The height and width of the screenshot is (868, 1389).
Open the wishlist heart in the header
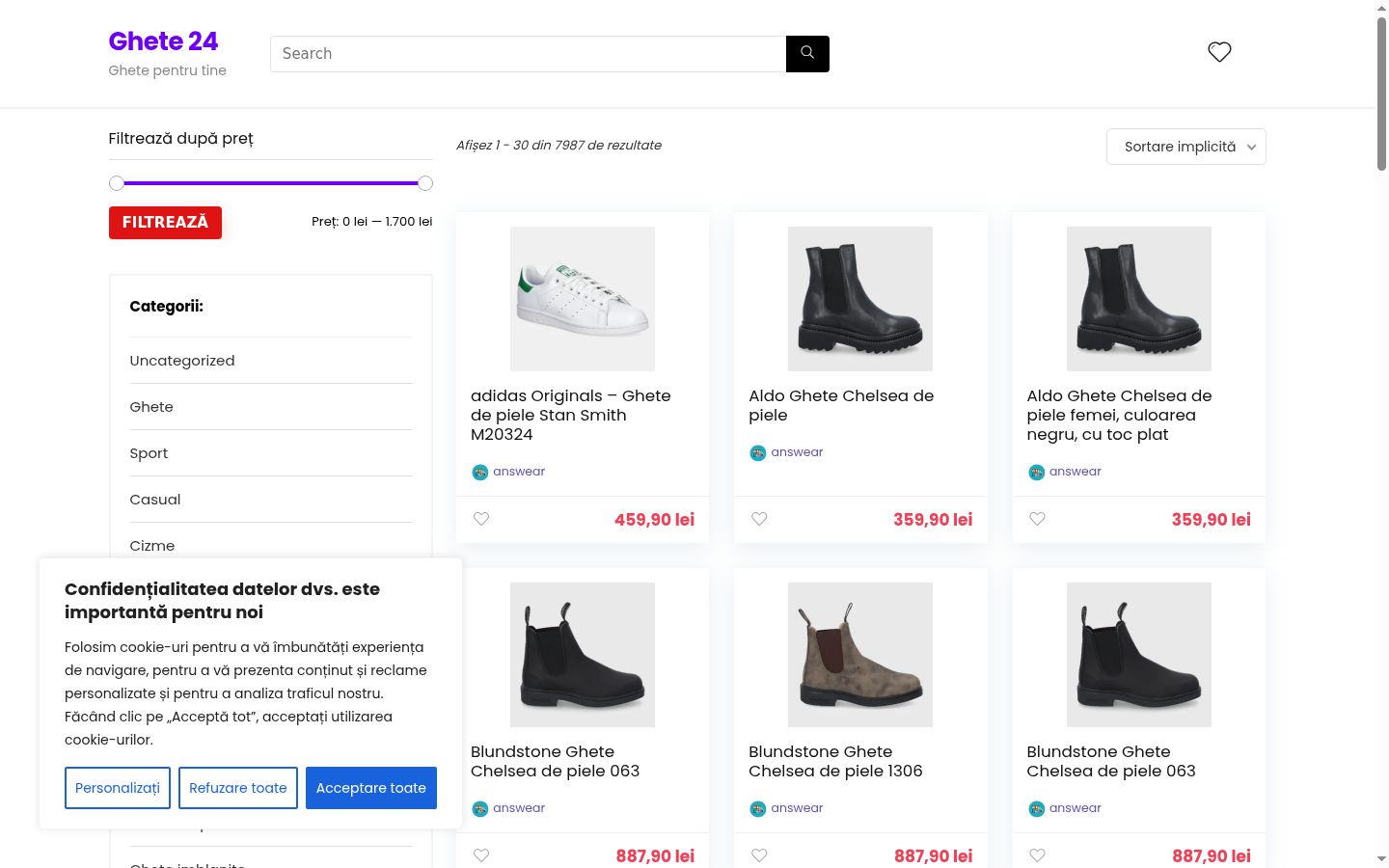[1219, 52]
